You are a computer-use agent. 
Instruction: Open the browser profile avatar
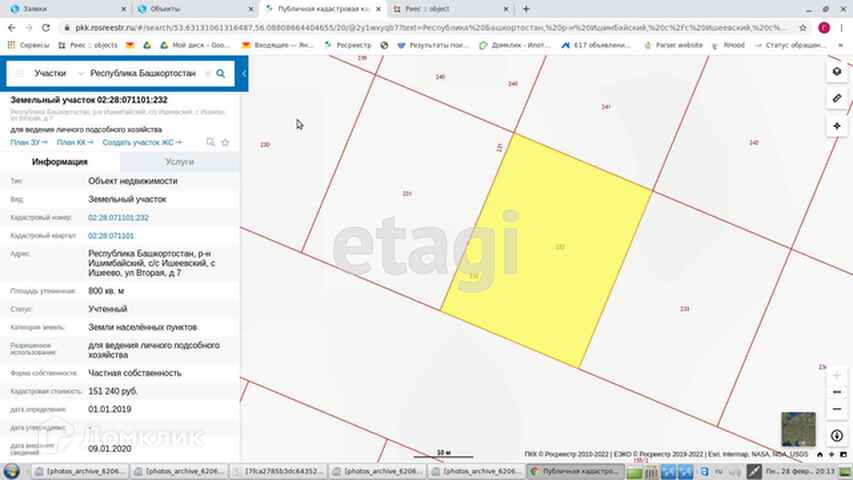824,28
